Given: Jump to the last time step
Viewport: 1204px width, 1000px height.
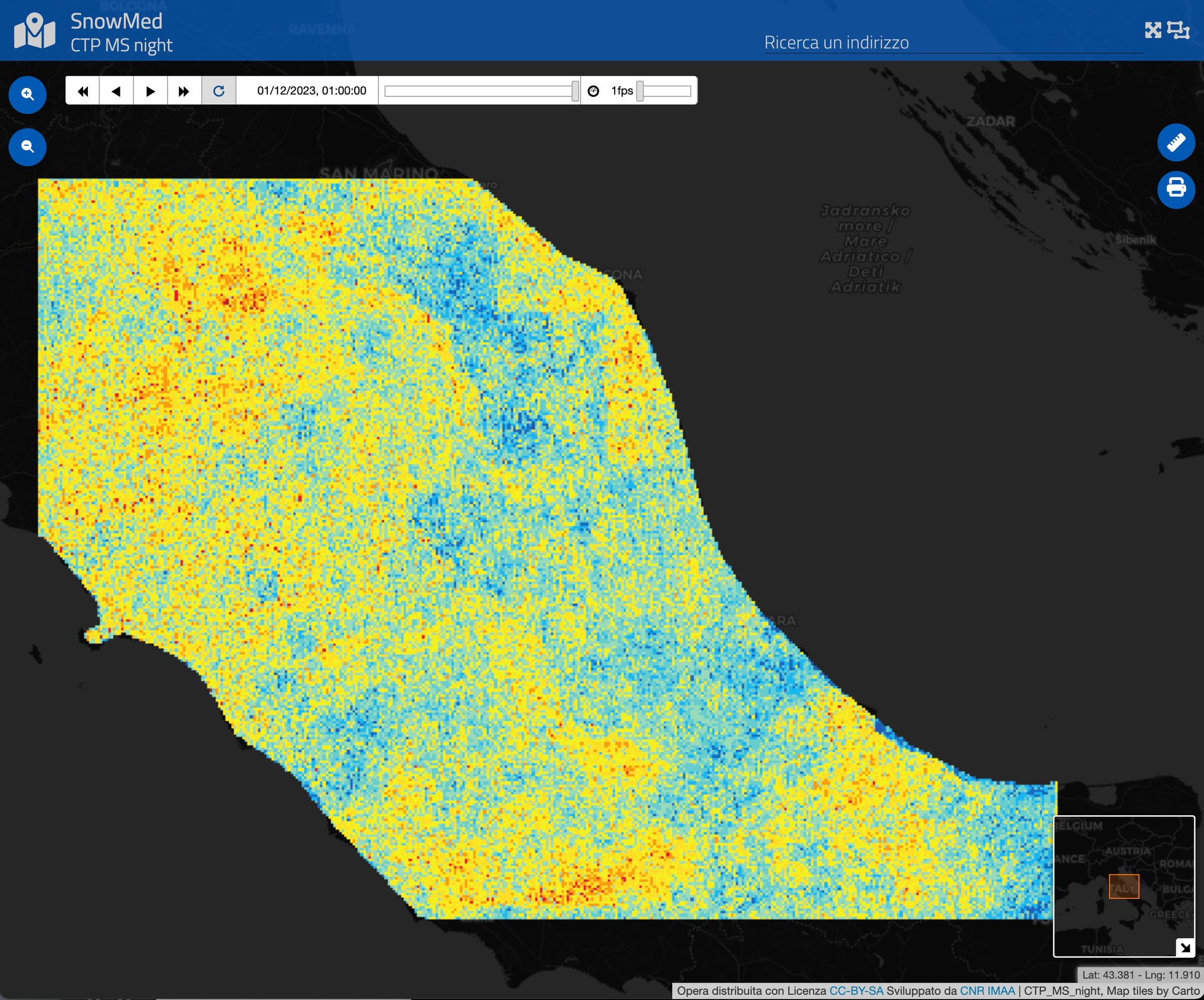Looking at the screenshot, I should [x=184, y=91].
